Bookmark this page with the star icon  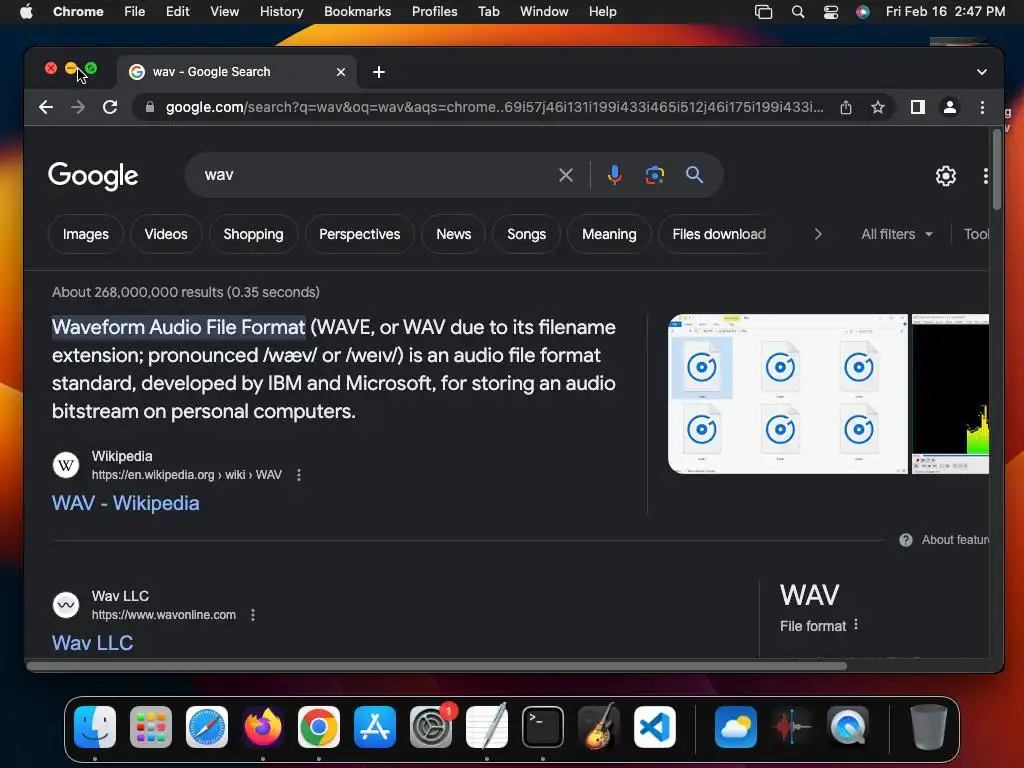pos(878,107)
